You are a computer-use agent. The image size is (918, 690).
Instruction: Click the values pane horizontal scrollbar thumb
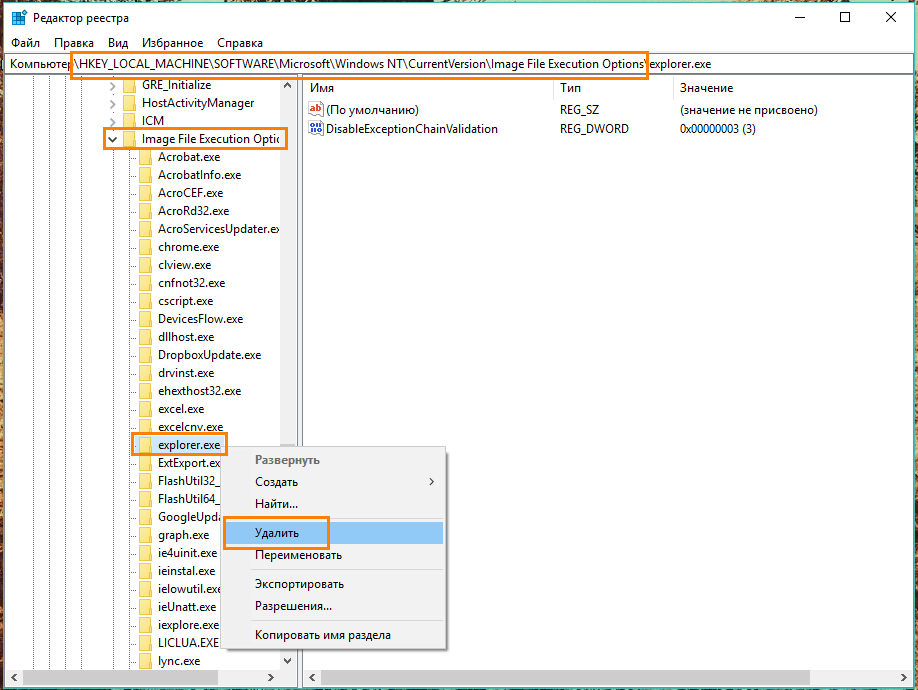coord(565,678)
